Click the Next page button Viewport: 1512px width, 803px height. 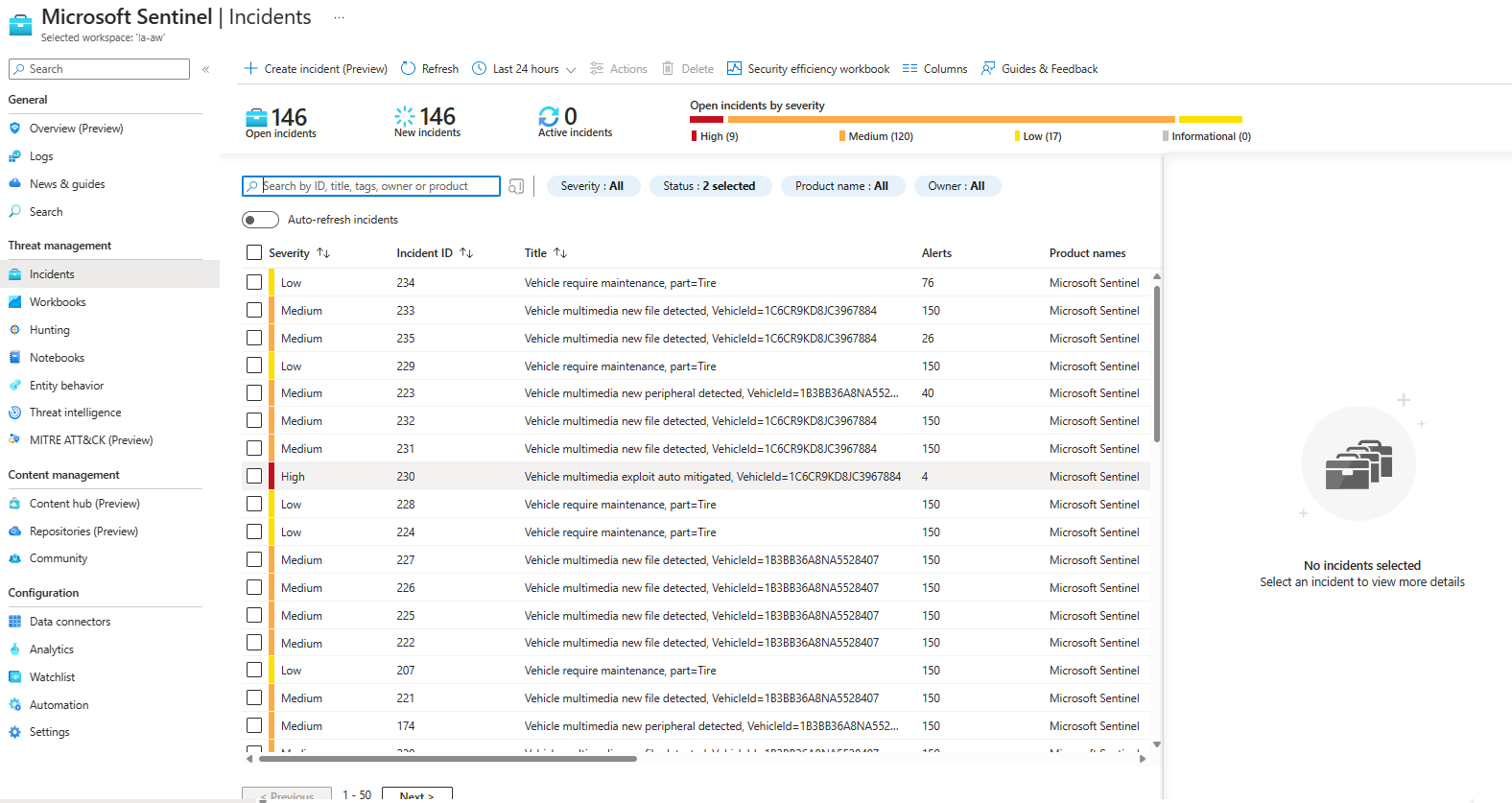coord(416,794)
